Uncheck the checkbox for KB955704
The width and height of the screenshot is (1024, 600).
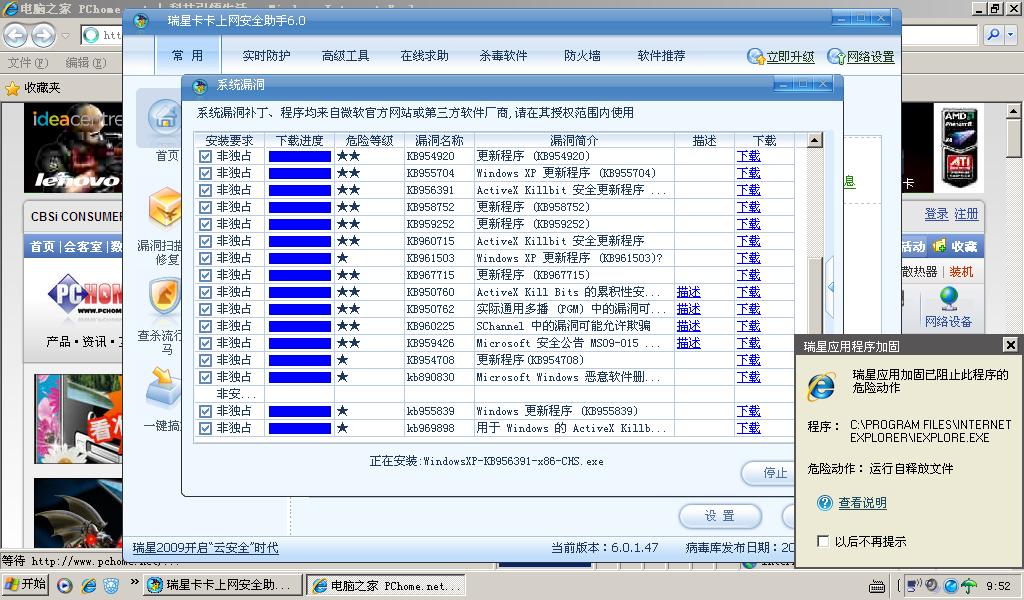pyautogui.click(x=206, y=174)
